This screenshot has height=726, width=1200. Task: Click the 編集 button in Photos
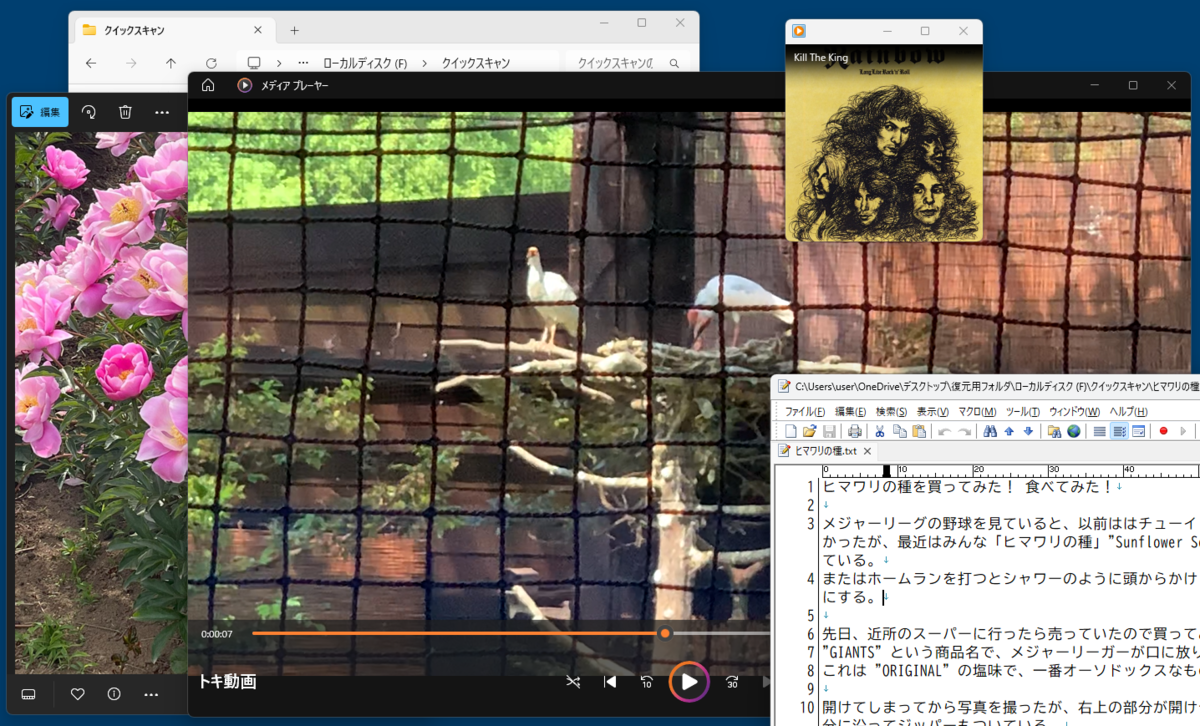[x=40, y=112]
